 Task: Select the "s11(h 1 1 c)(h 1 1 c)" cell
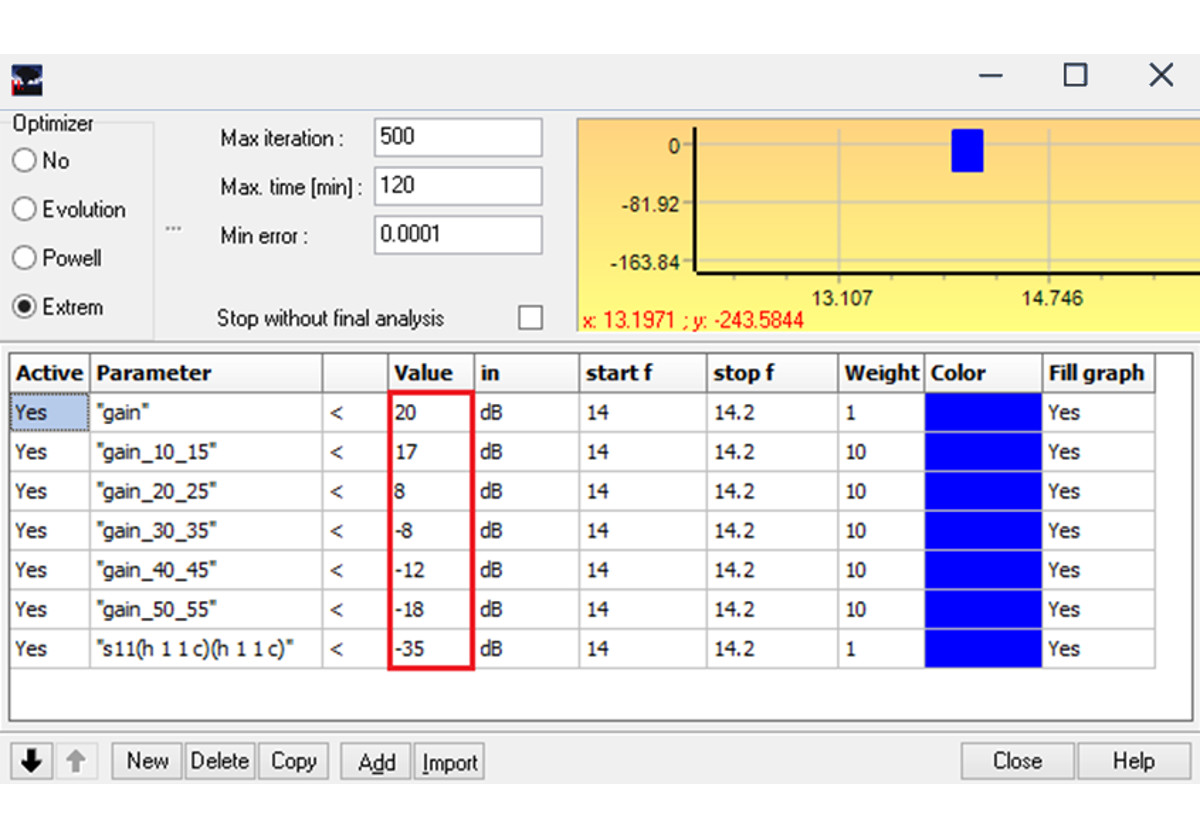coord(206,648)
